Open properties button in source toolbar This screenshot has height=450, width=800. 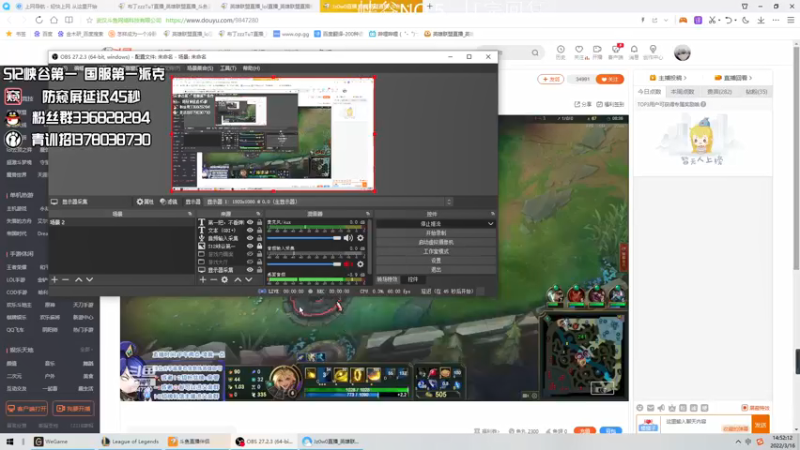pos(145,202)
